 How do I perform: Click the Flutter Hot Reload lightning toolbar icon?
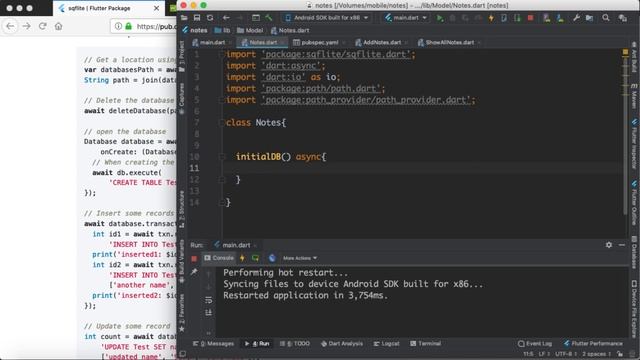(x=491, y=18)
